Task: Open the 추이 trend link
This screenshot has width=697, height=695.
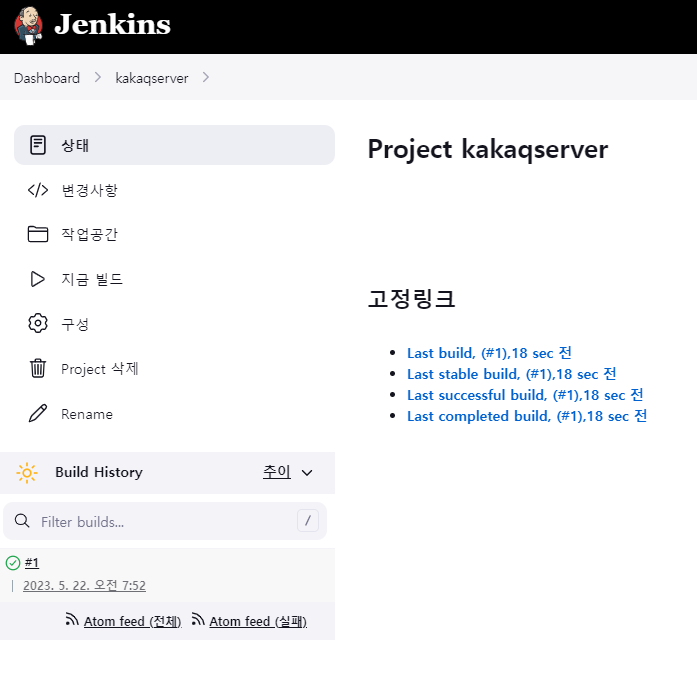Action: tap(276, 471)
